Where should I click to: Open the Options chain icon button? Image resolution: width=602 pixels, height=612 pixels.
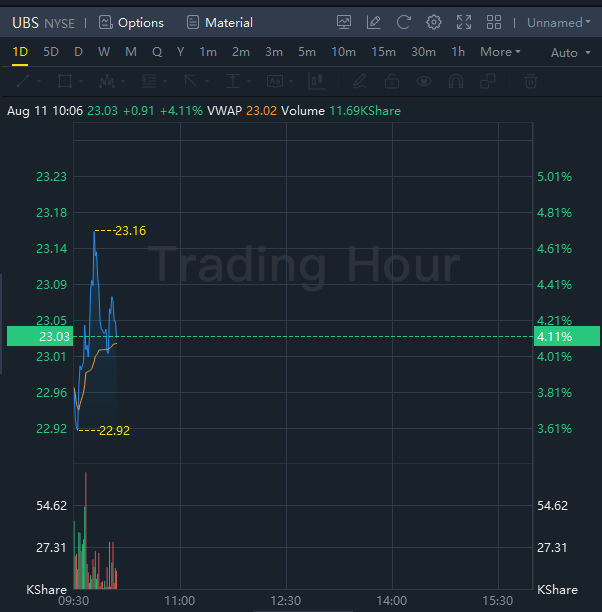click(131, 23)
